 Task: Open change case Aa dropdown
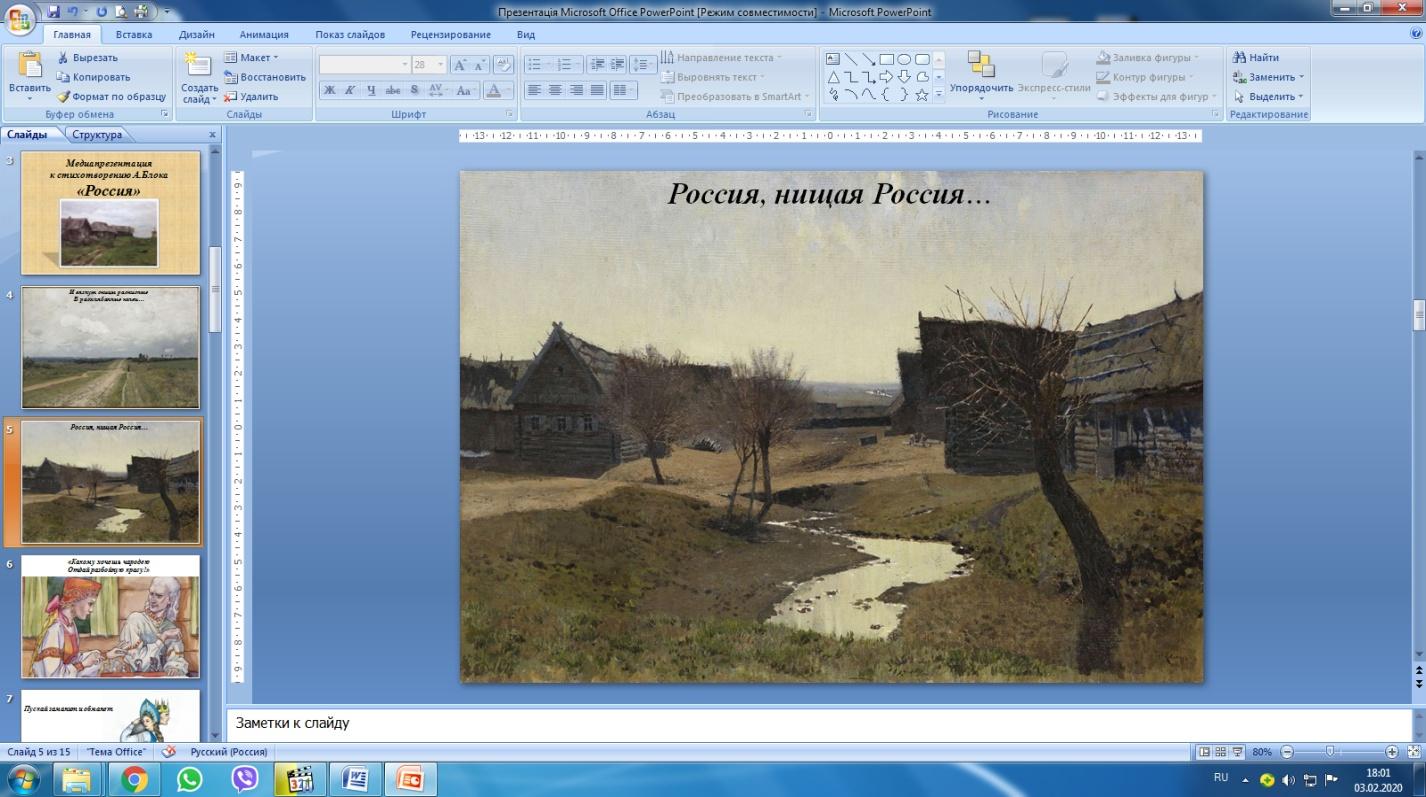(465, 90)
